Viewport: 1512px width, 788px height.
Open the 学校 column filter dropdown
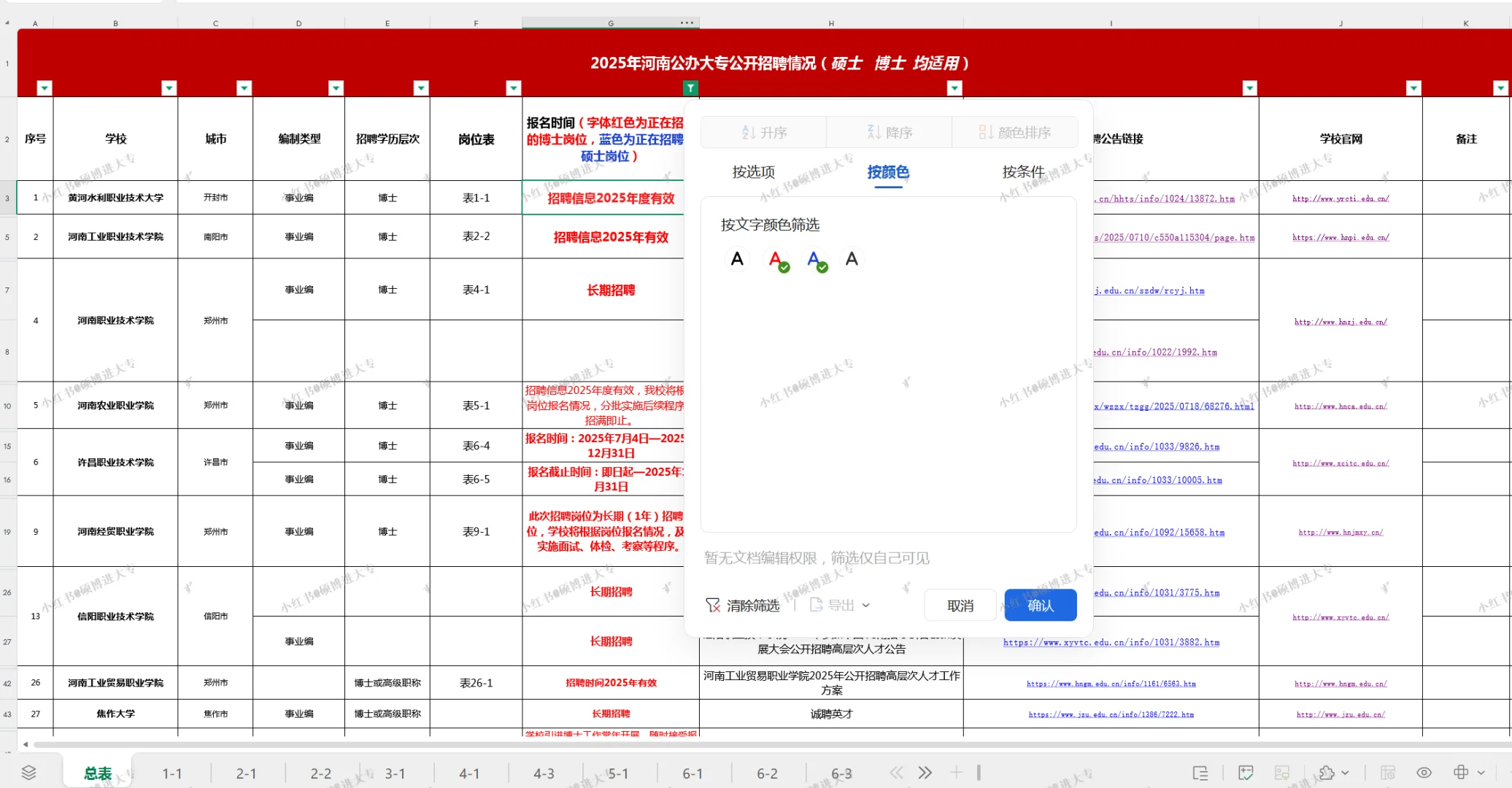click(x=169, y=88)
